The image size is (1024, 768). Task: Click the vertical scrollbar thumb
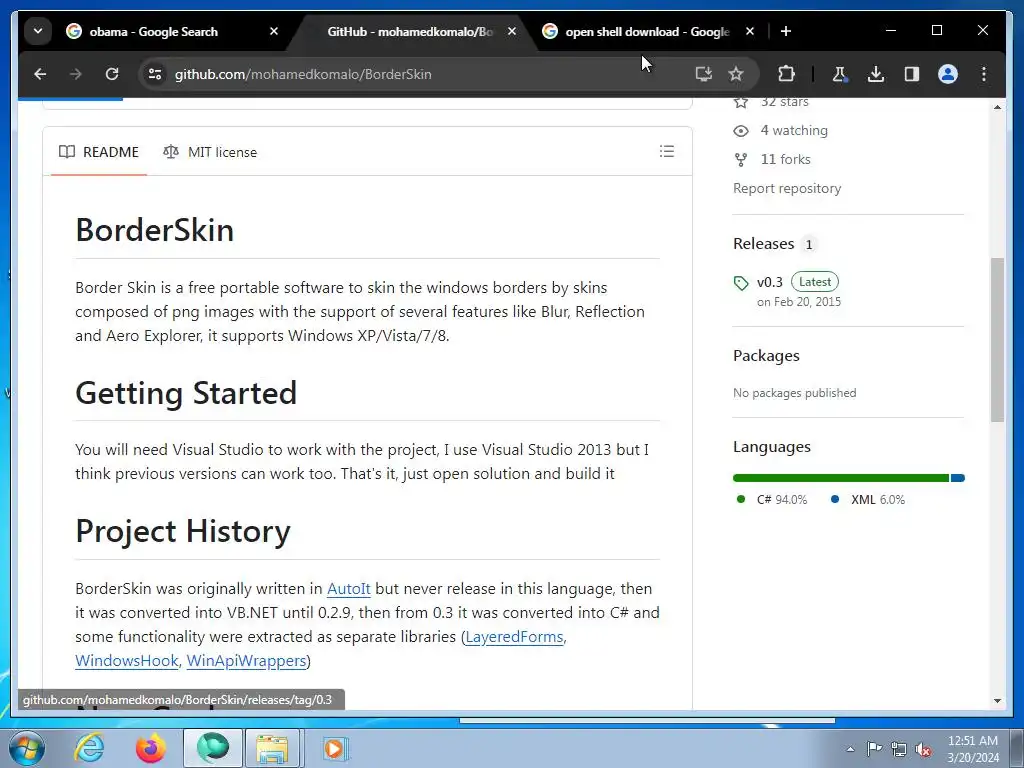pyautogui.click(x=997, y=340)
